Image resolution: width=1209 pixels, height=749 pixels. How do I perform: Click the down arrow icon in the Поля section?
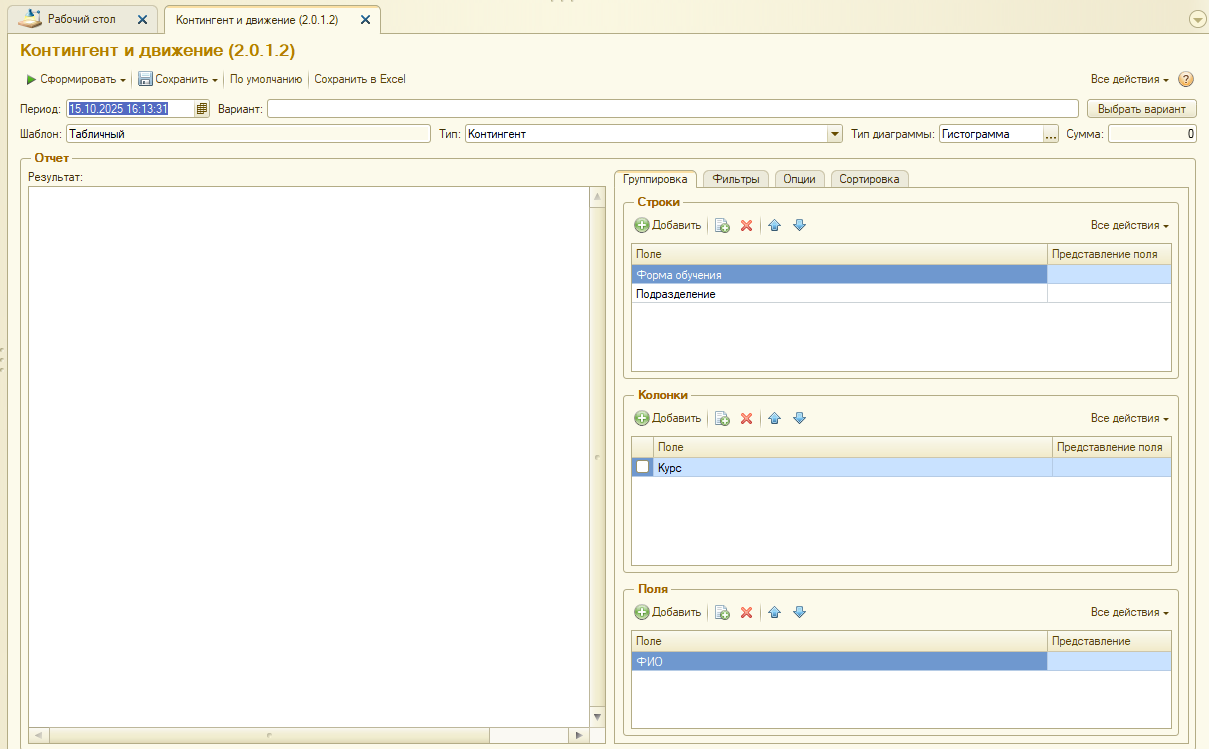coord(799,613)
